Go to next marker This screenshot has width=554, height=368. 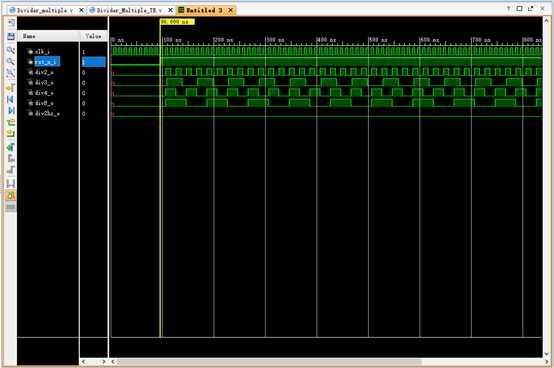pos(11,170)
